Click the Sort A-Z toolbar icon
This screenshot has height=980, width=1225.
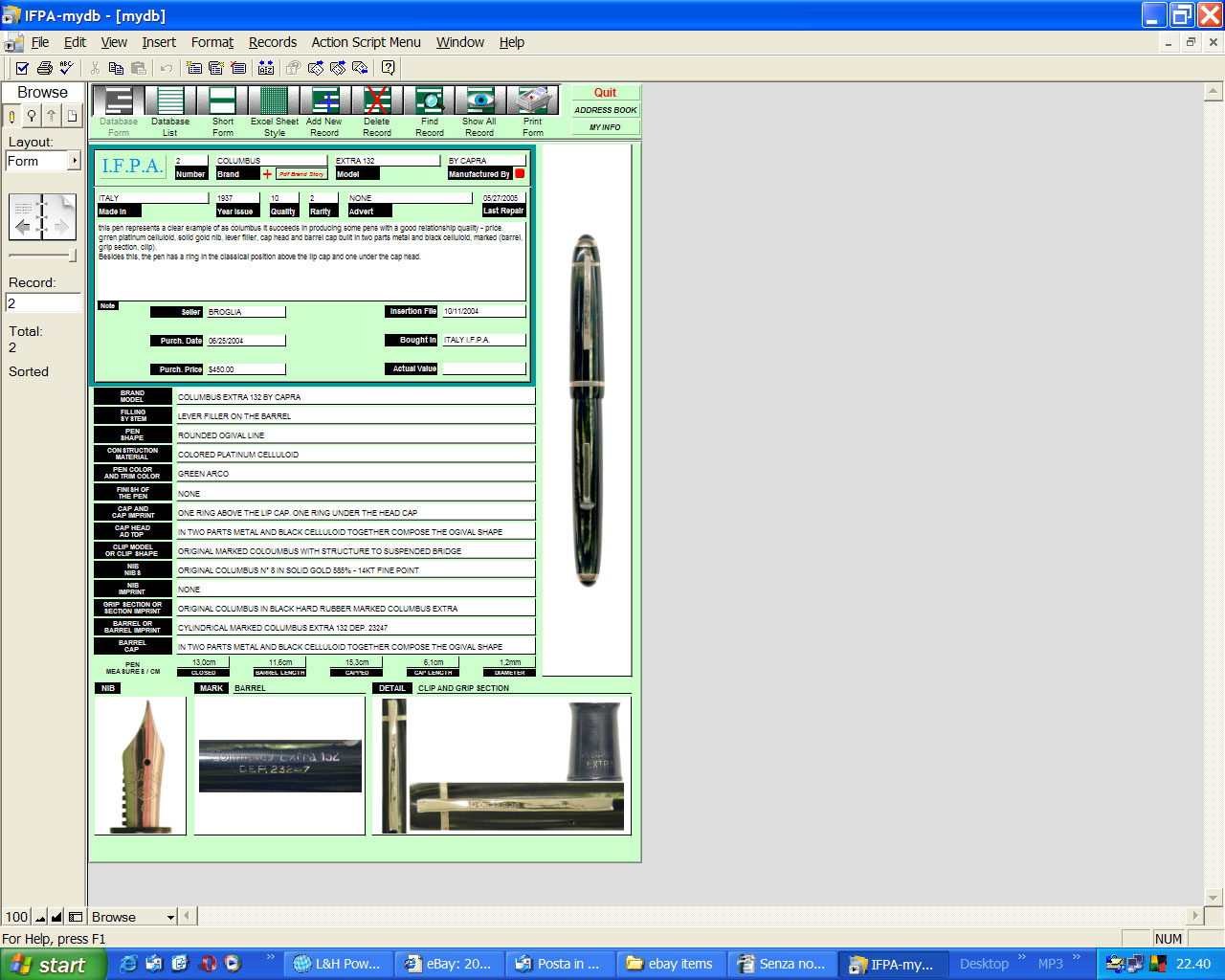266,68
